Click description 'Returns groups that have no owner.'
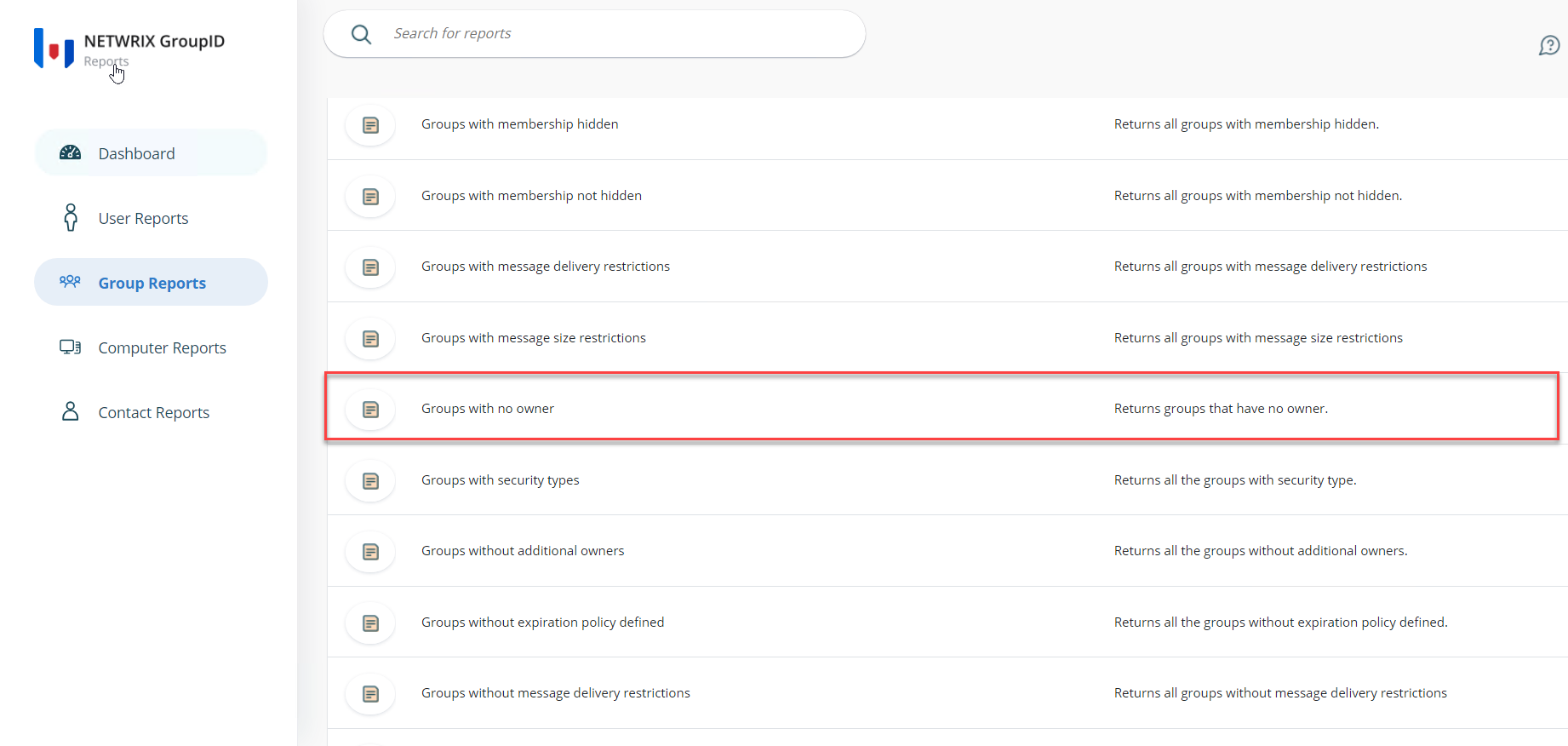Viewport: 1568px width, 746px height. point(1221,409)
